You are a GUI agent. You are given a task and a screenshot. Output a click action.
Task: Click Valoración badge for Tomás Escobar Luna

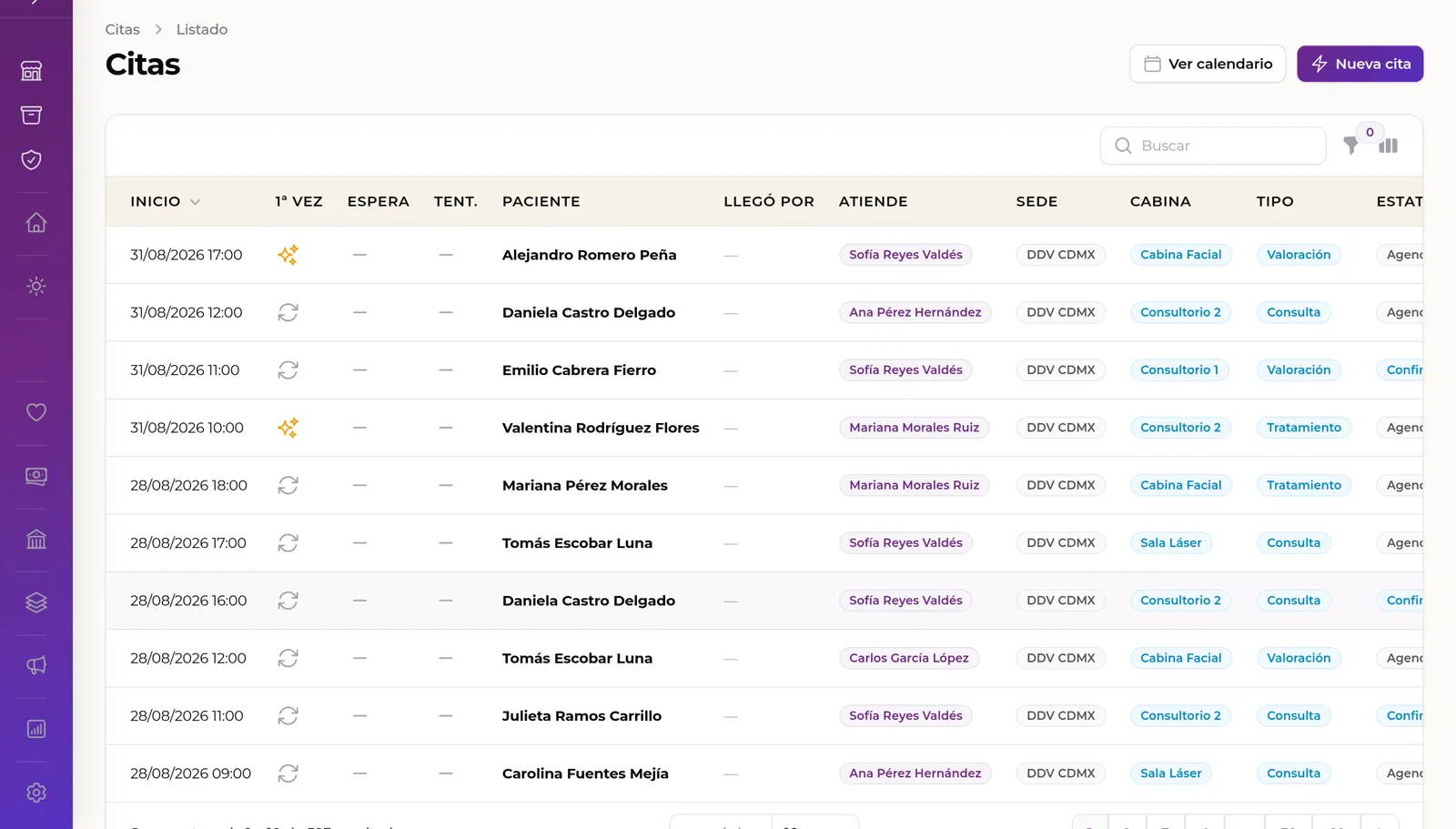(x=1299, y=658)
